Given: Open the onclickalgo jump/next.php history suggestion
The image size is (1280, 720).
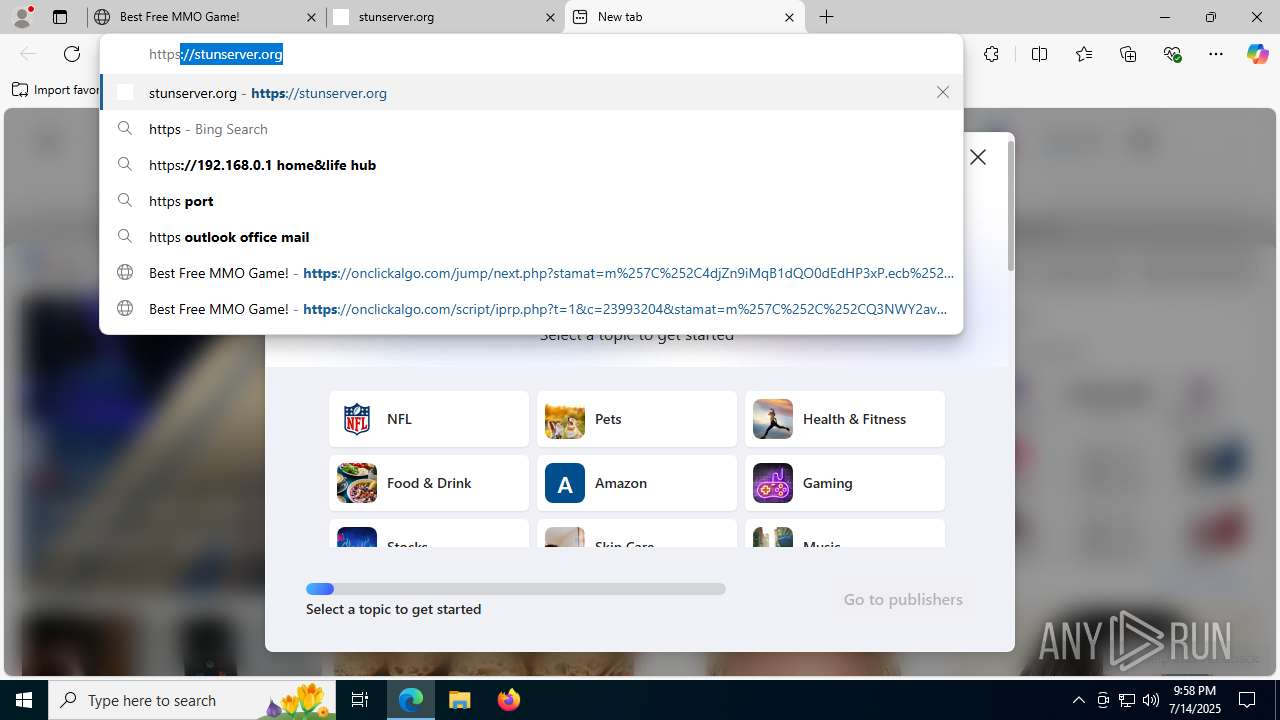Looking at the screenshot, I should [531, 273].
